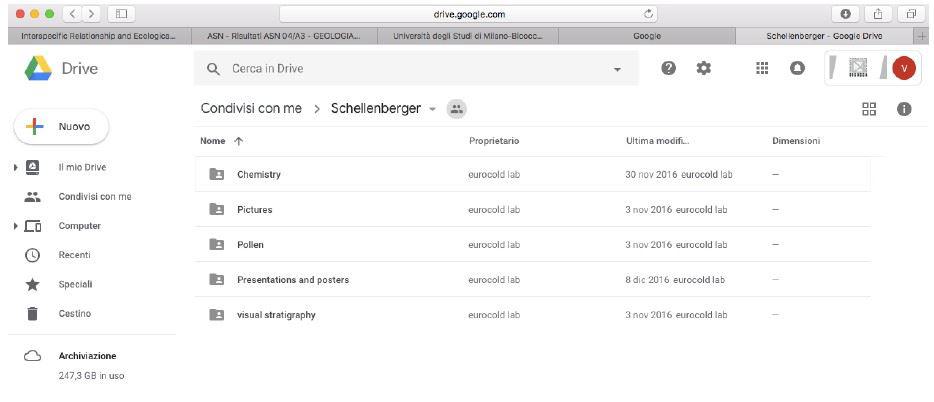Reverse sort order arrow by Nome
The image size is (934, 402).
pos(239,141)
